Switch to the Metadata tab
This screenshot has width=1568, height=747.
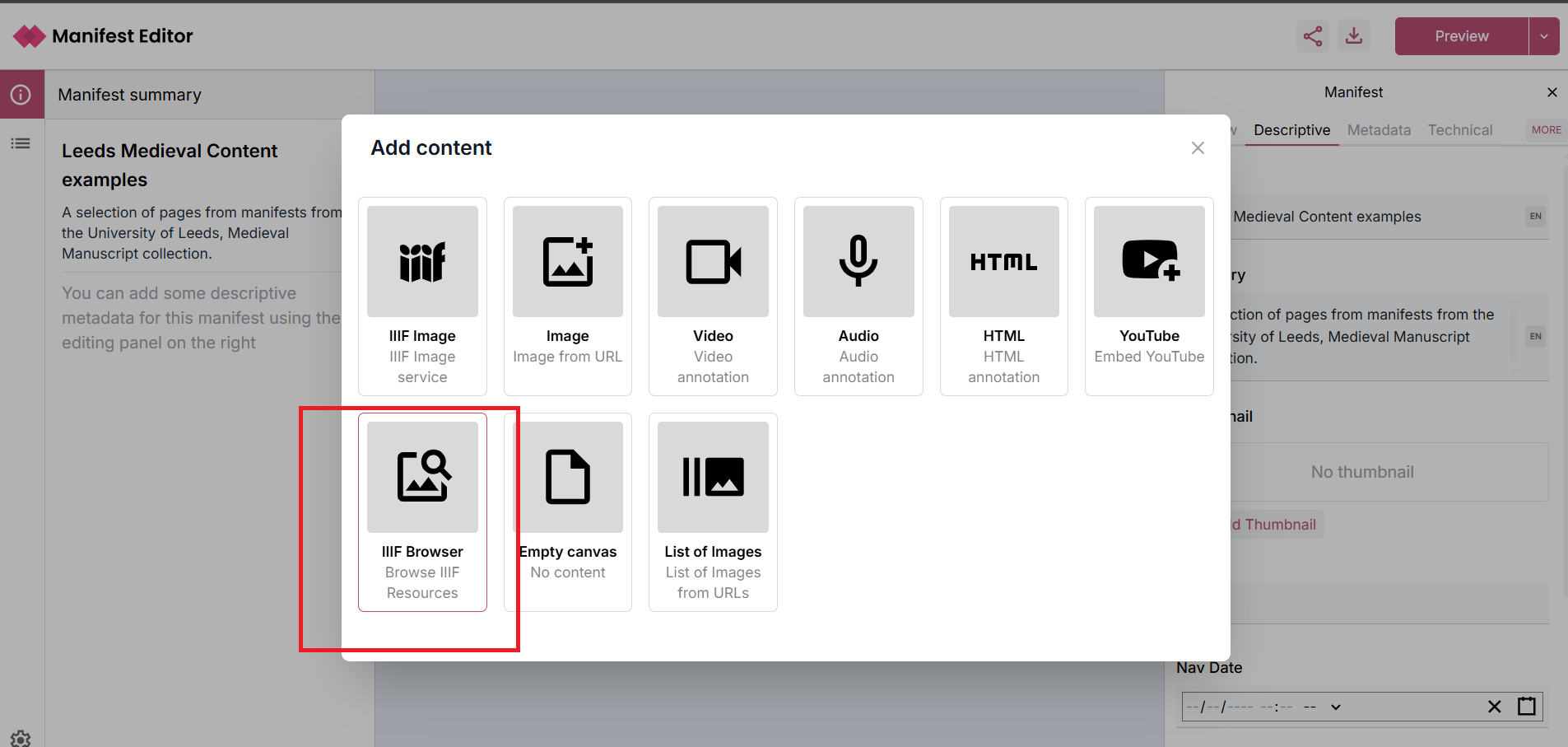coord(1379,130)
